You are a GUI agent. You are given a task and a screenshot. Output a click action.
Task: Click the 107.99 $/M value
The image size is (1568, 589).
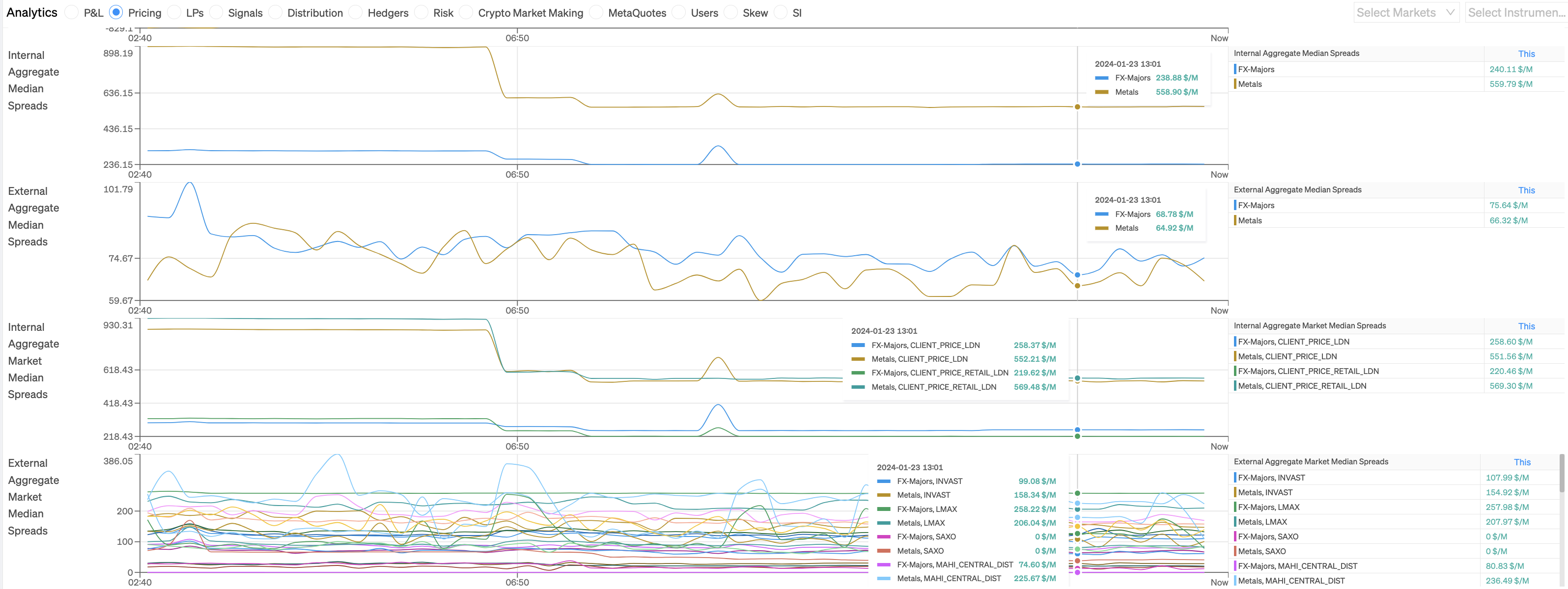(x=1507, y=478)
